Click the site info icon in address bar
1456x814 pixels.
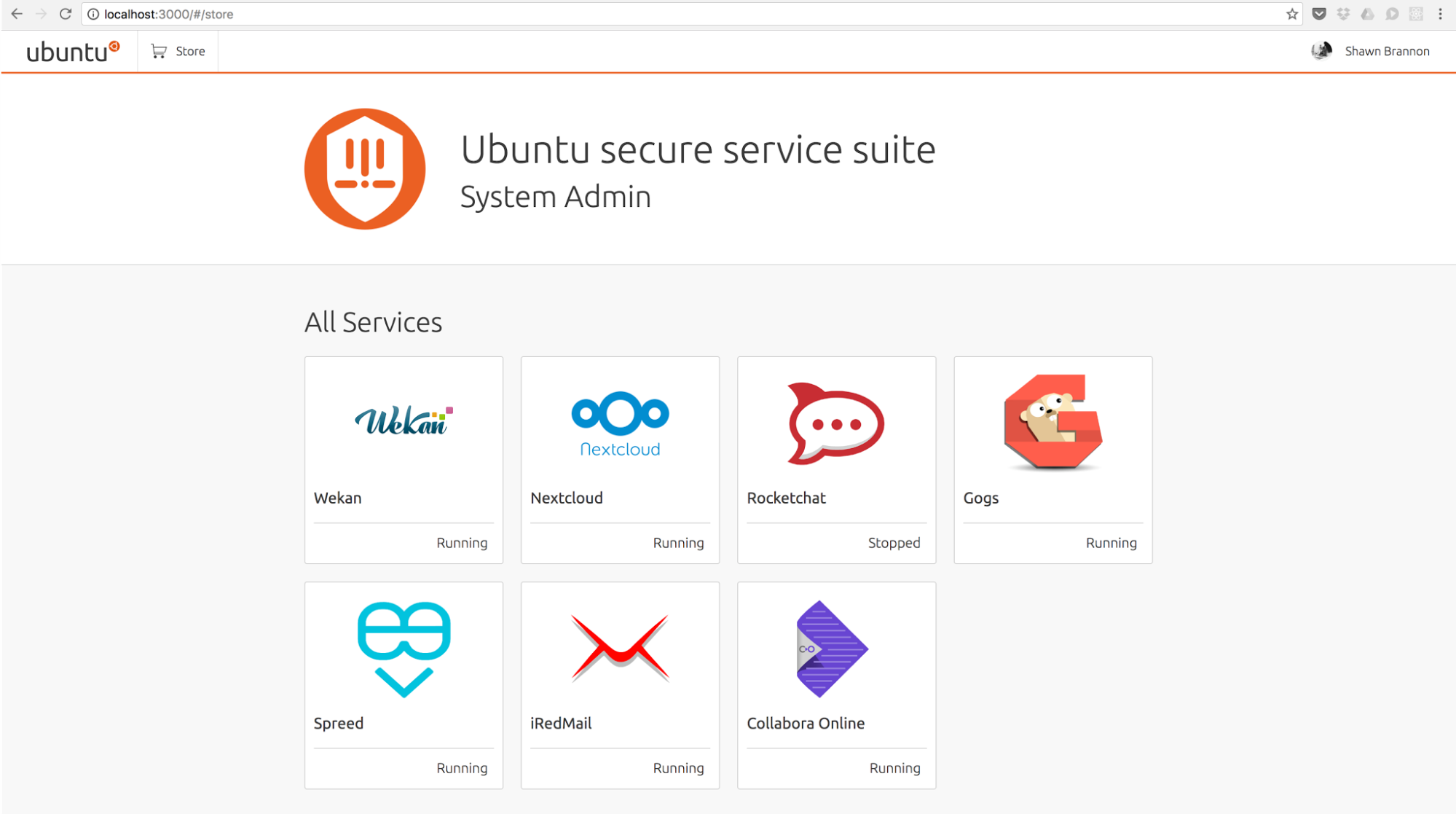[x=93, y=14]
